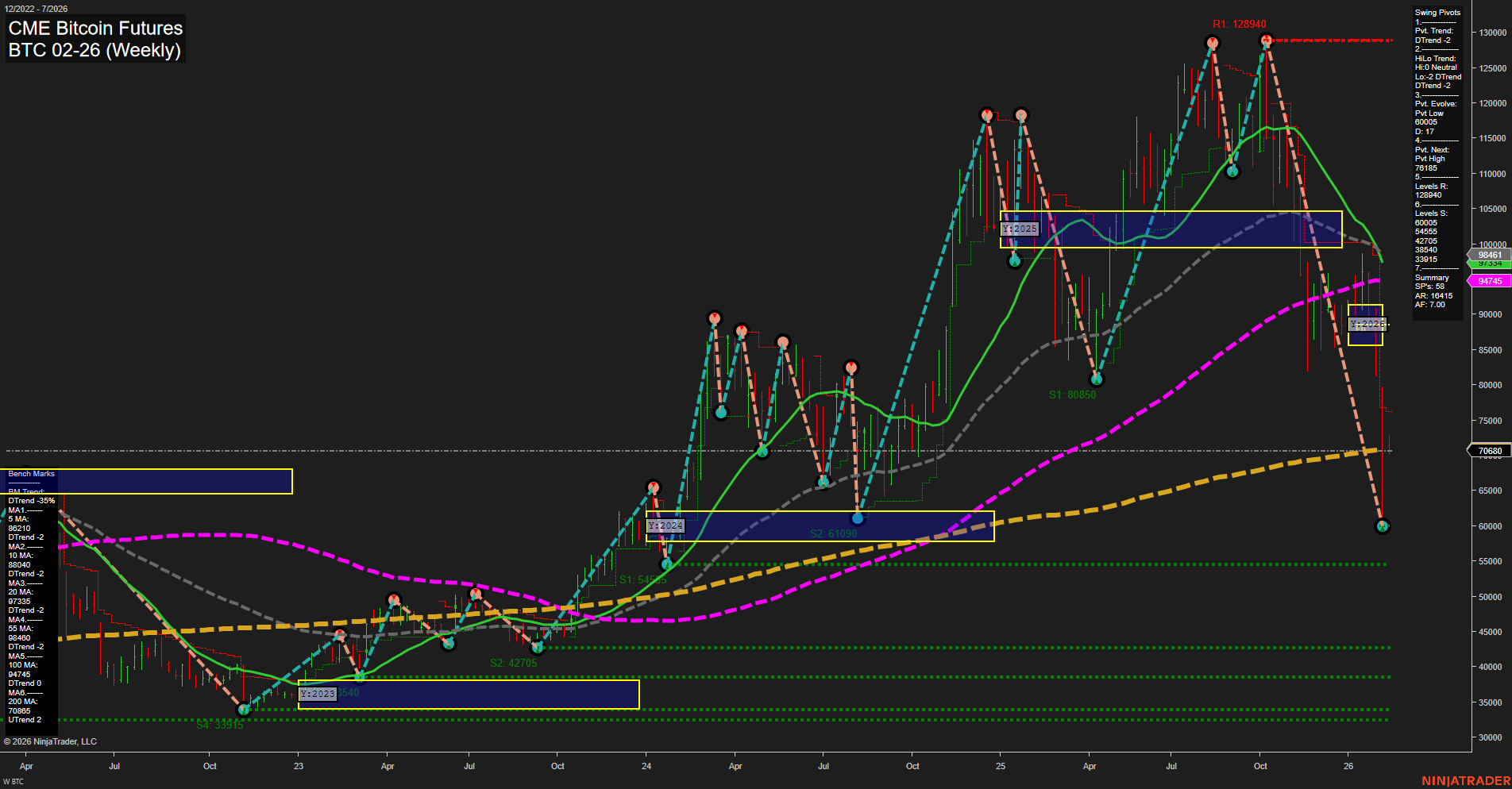The image size is (1512, 789).
Task: Click the pivot marker above S1: 80850
Action: coord(1097,379)
